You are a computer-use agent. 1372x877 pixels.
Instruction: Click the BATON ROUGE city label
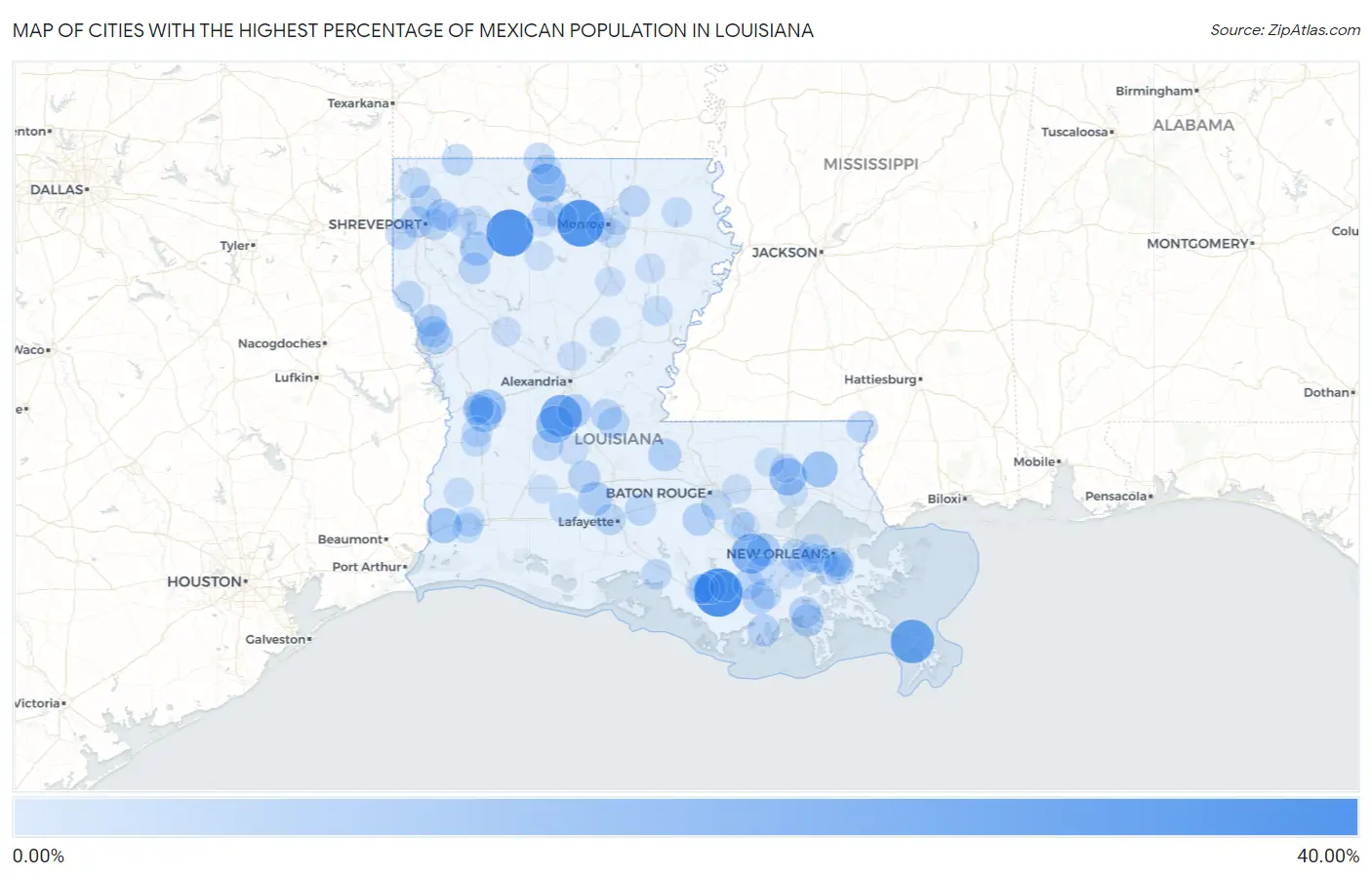(656, 494)
